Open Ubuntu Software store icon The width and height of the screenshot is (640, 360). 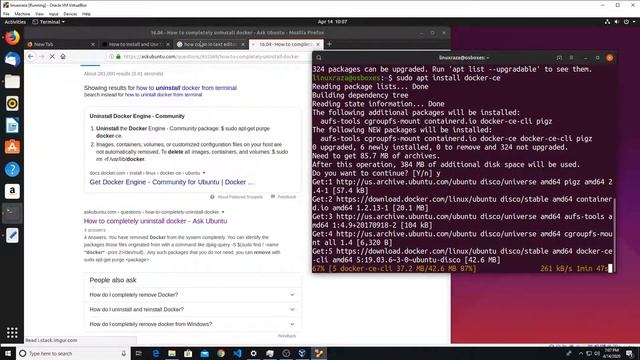pyautogui.click(x=12, y=147)
